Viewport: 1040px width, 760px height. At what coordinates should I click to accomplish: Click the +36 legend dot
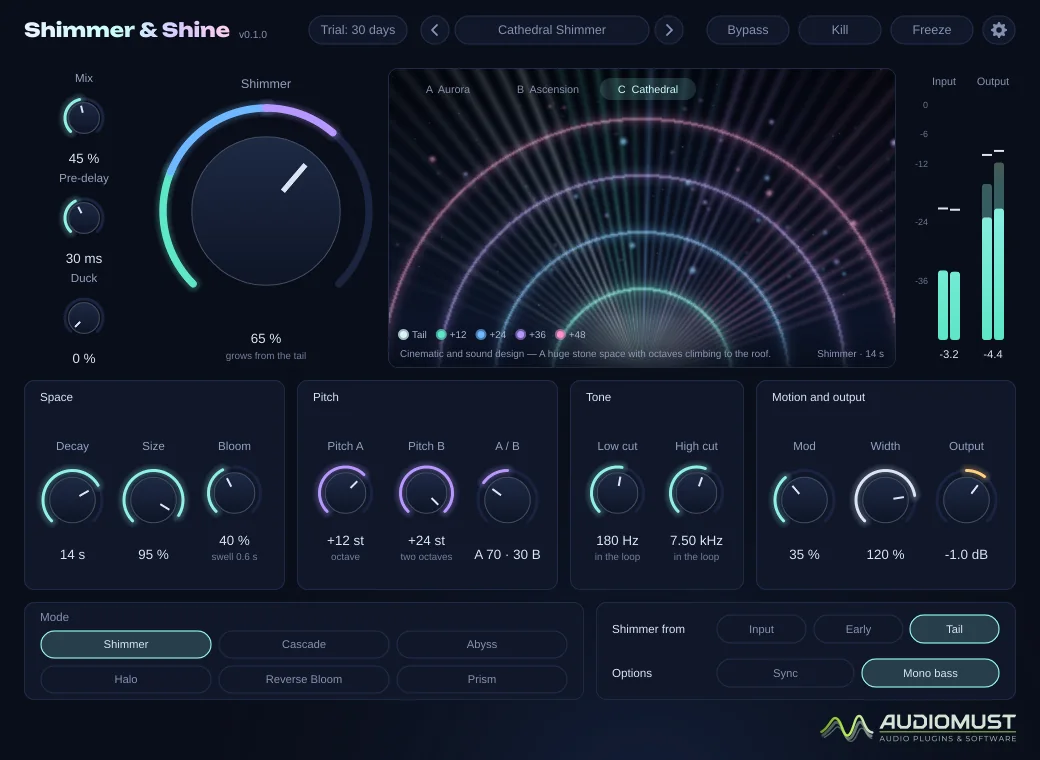tap(521, 334)
